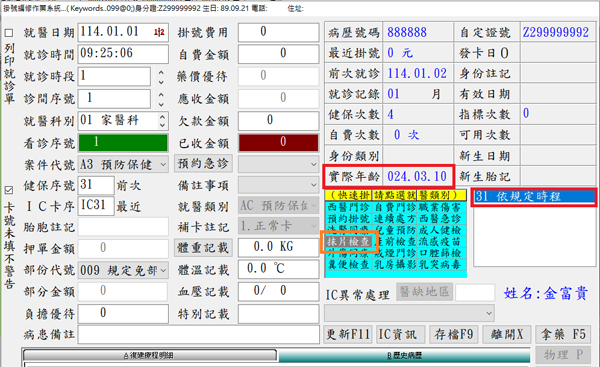The width and height of the screenshot is (600, 367).
Task: Choose 乳房攝影 from the quick grid
Action: [x=395, y=265]
